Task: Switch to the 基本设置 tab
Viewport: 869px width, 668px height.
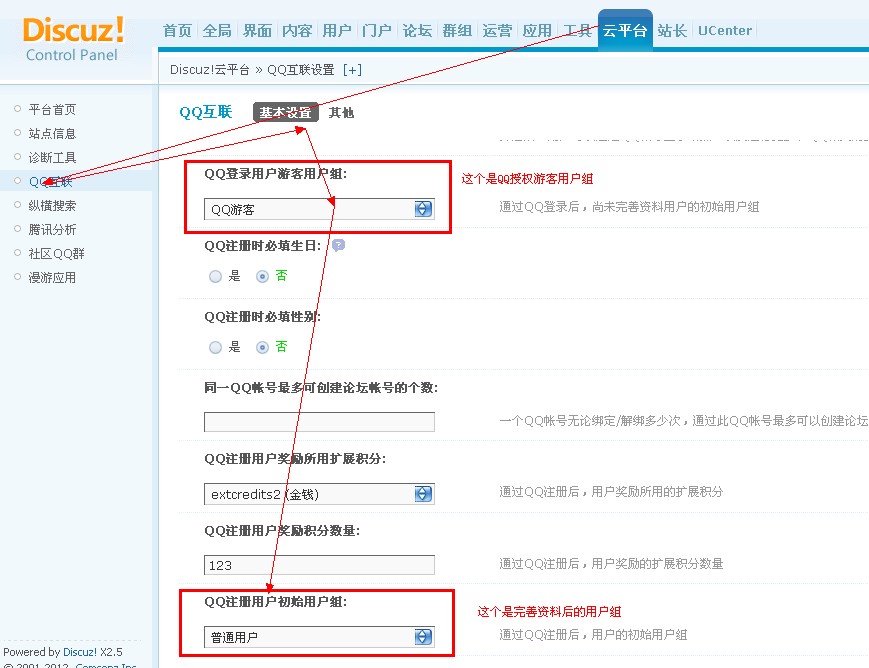Action: pyautogui.click(x=285, y=113)
